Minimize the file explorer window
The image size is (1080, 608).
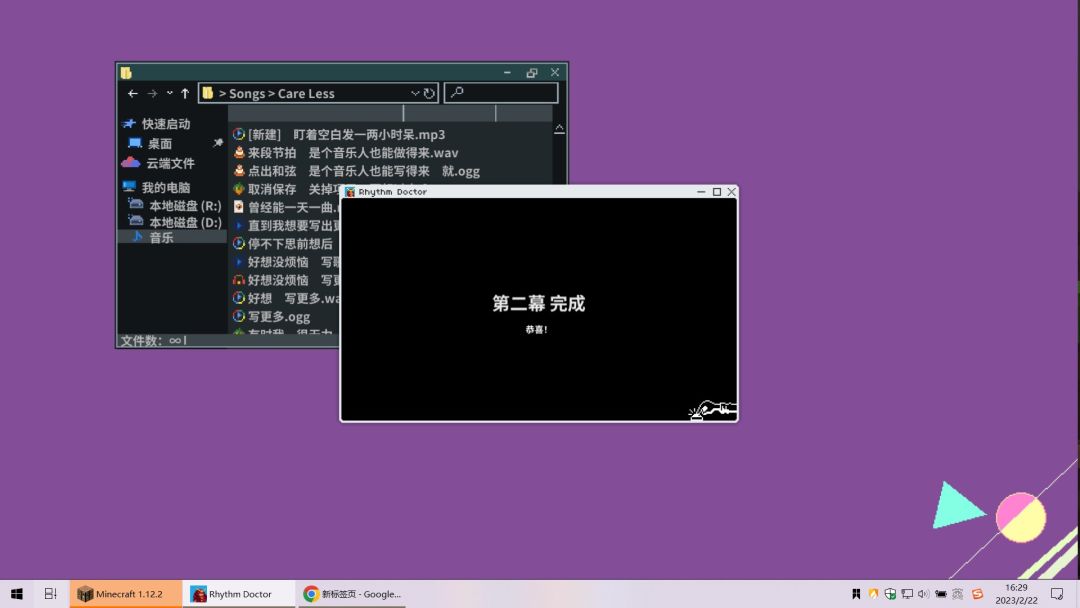pyautogui.click(x=507, y=72)
